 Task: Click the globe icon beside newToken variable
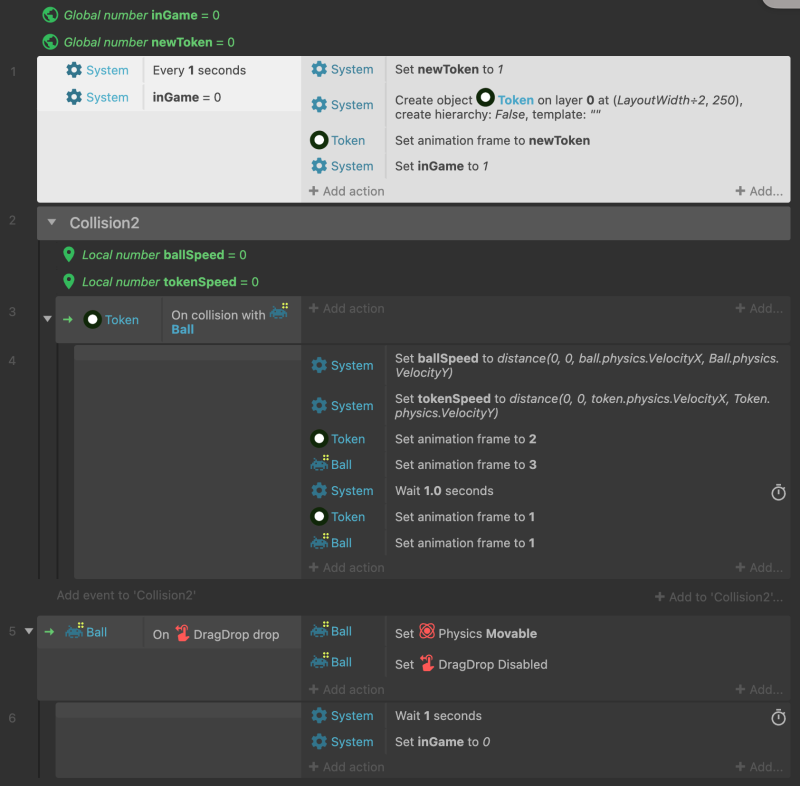point(50,42)
